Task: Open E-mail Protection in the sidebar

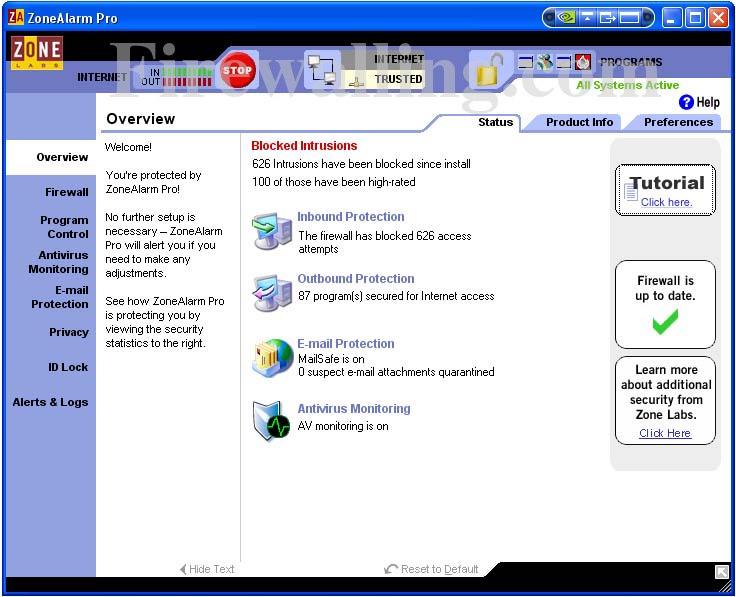Action: point(60,297)
